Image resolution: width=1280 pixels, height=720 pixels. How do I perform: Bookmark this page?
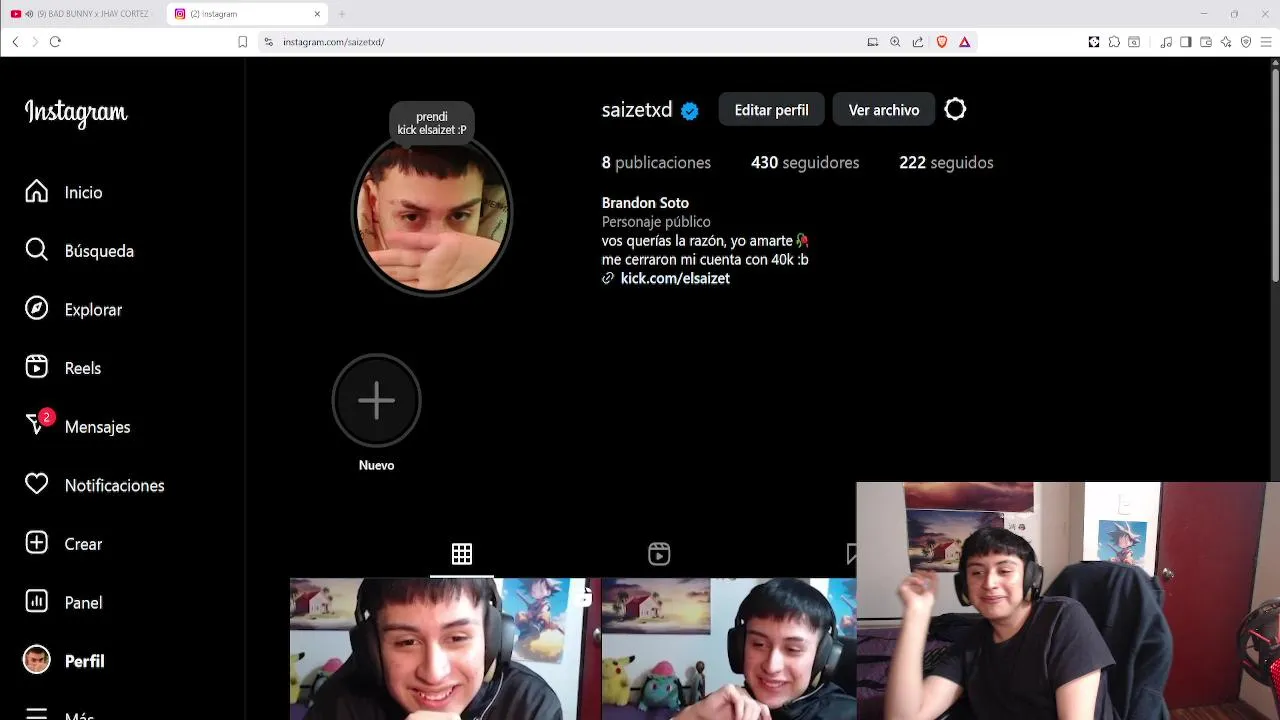tap(242, 42)
